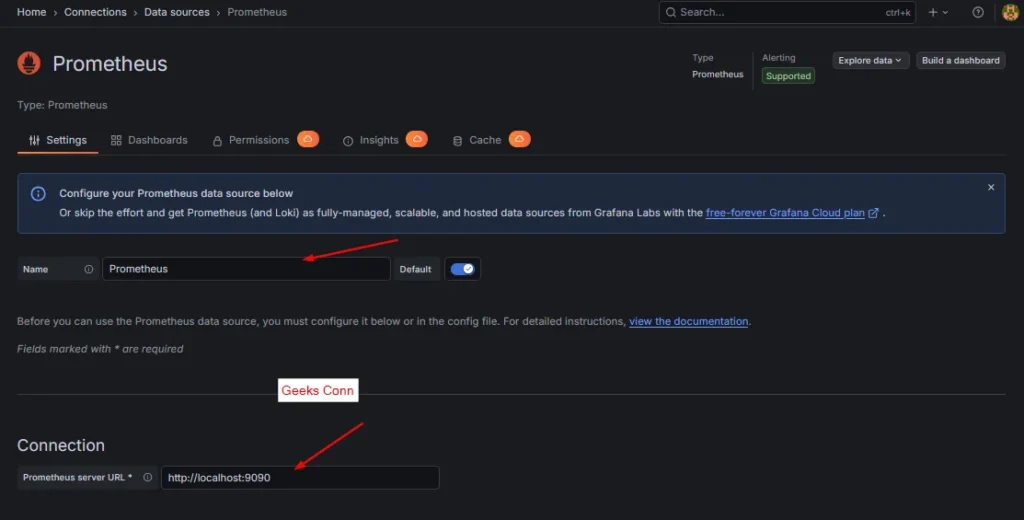This screenshot has height=520, width=1024.
Task: Click the cloud badge beside Cache
Action: [520, 139]
